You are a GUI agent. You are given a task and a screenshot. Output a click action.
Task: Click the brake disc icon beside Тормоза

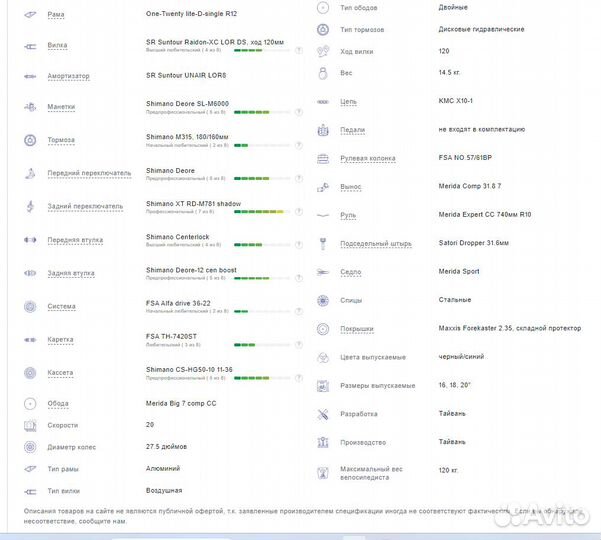coord(28,140)
